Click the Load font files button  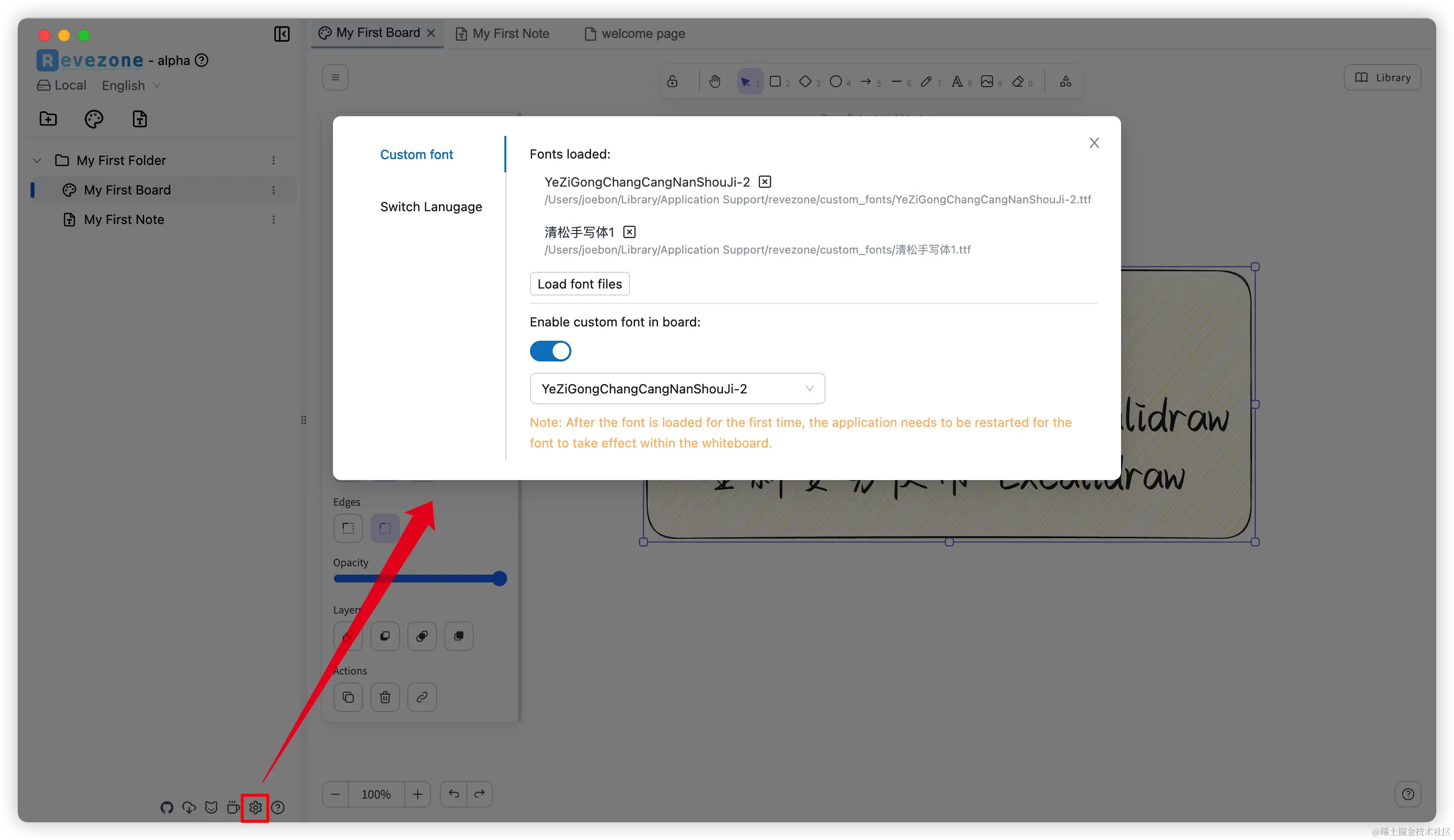click(579, 284)
